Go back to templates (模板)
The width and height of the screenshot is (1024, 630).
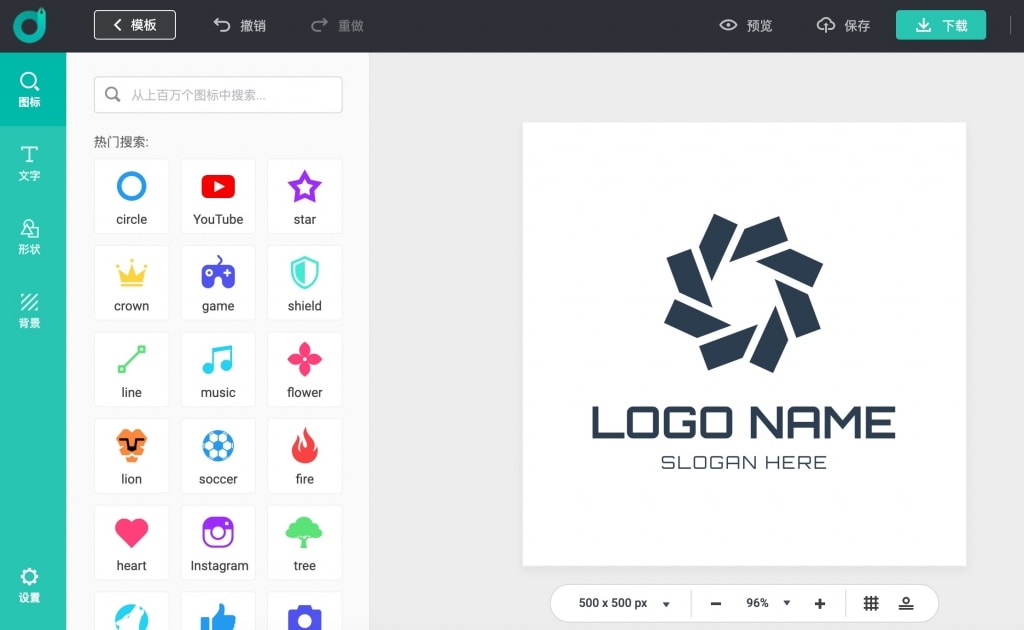[135, 25]
